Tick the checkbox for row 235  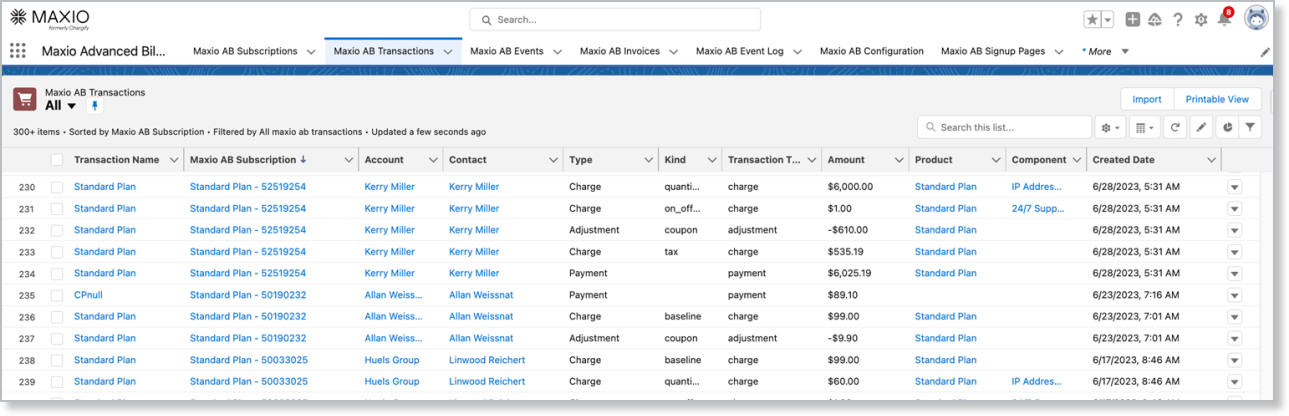point(57,295)
